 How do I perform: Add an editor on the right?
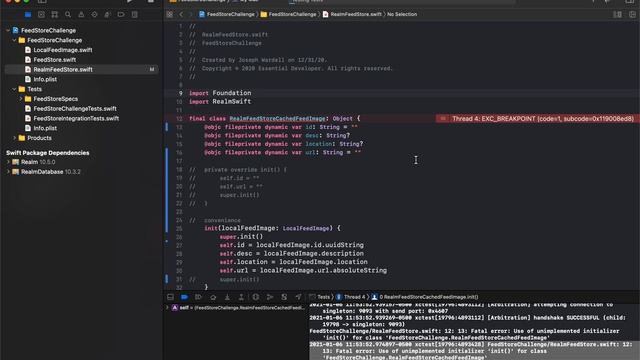pos(632,14)
